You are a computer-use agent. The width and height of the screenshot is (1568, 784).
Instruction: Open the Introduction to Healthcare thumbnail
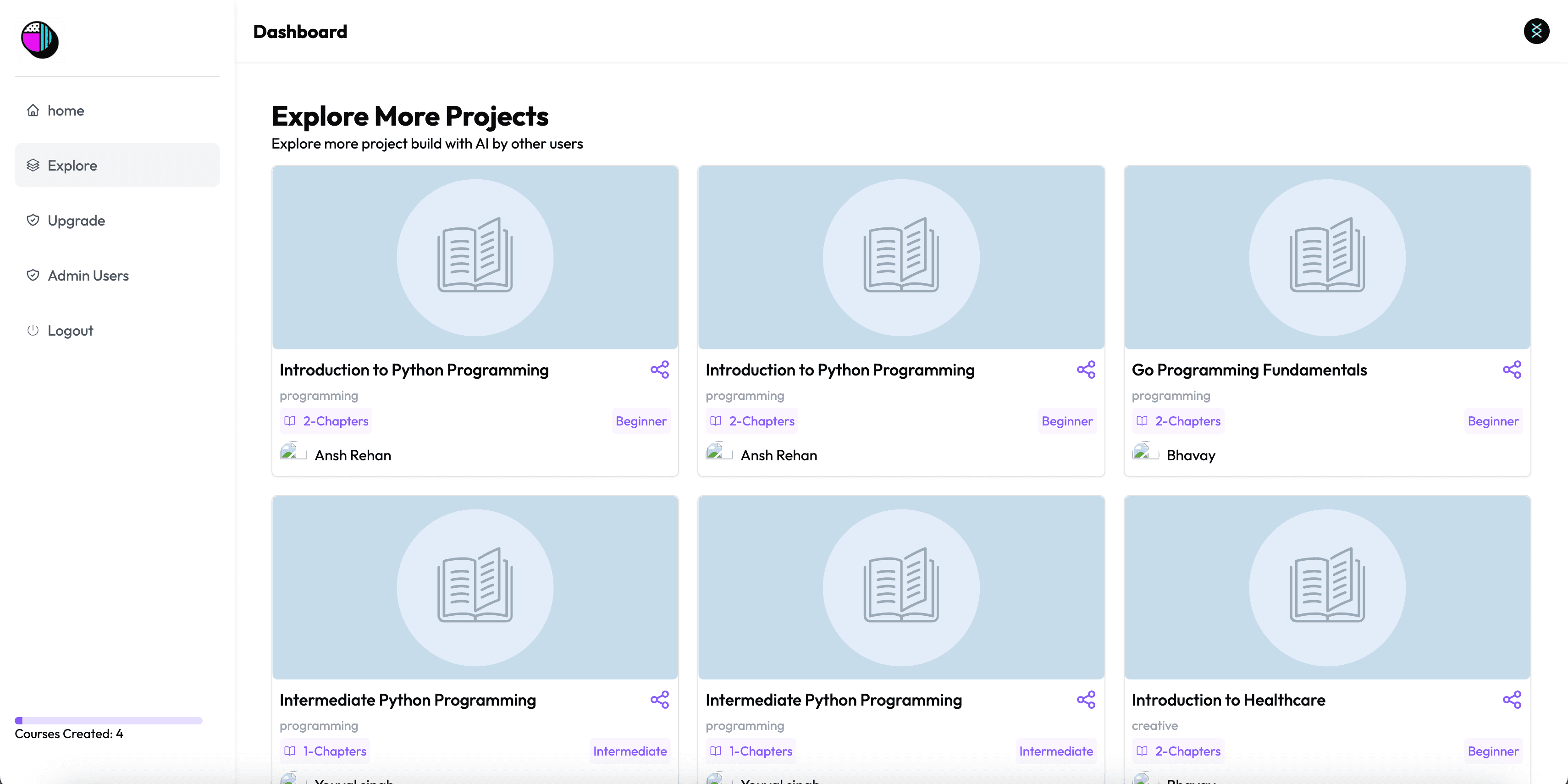point(1327,587)
